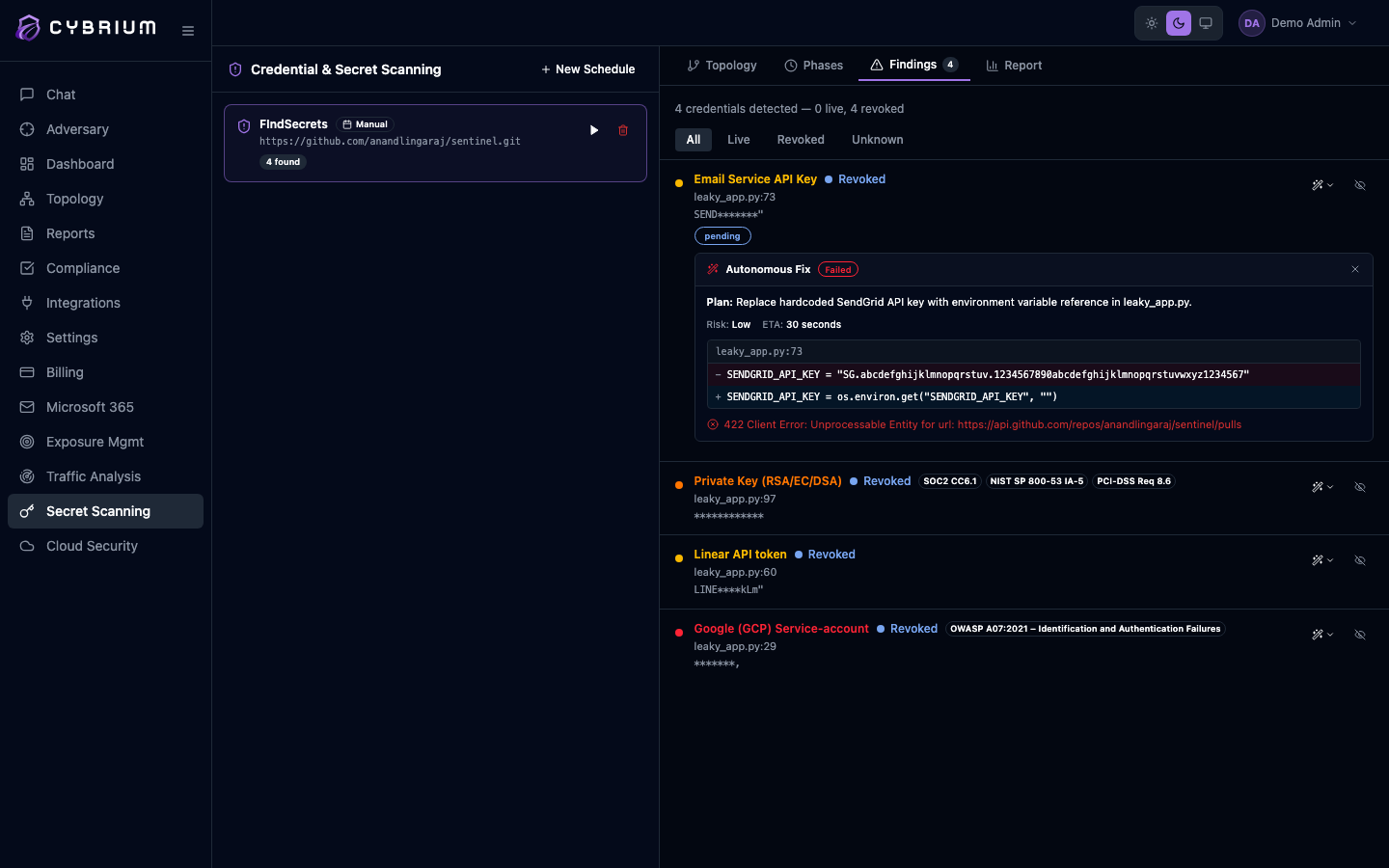Image resolution: width=1389 pixels, height=868 pixels.
Task: Open Adversary in sidebar
Action: coord(105,129)
